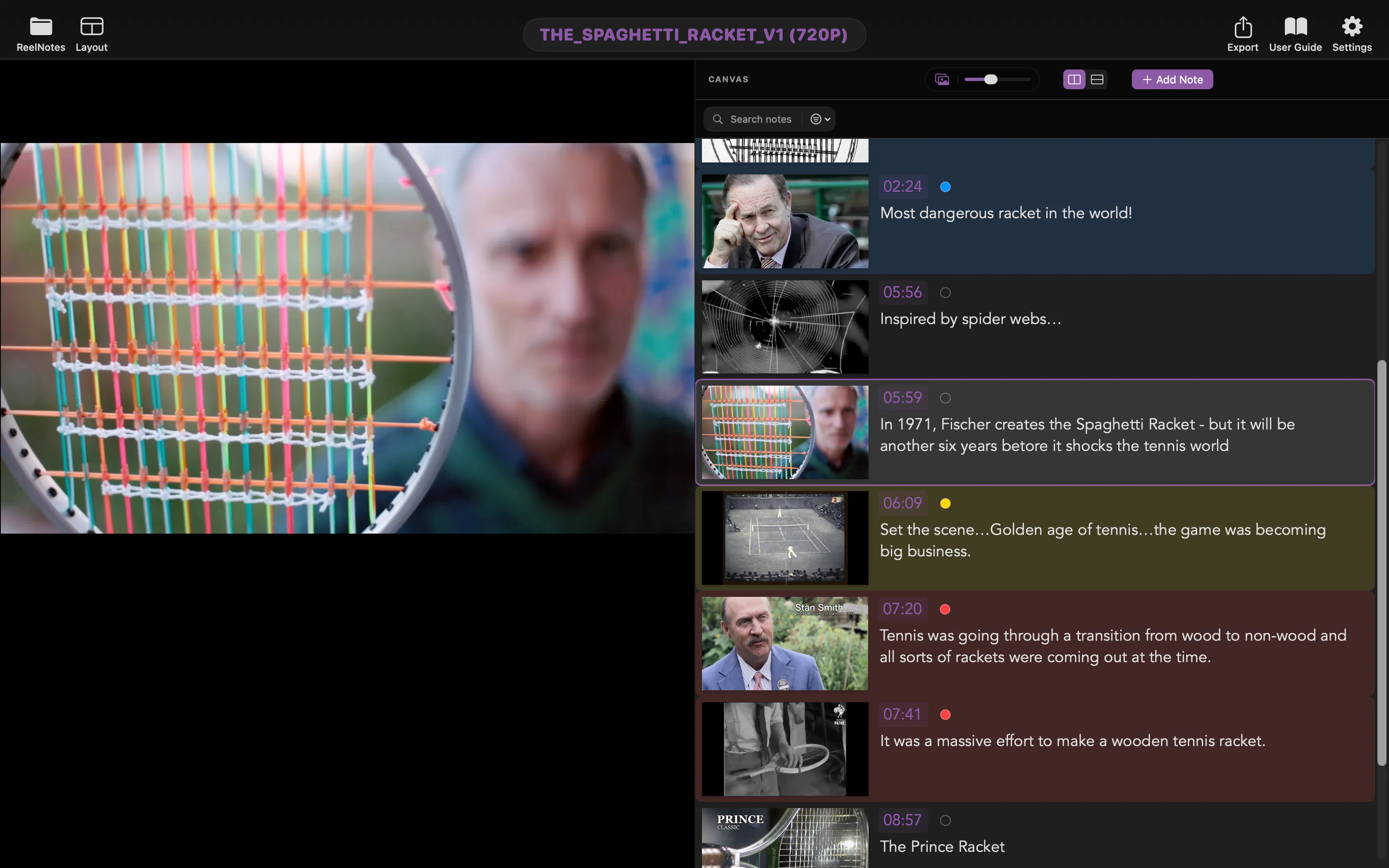Jump to timecode 08:57
Image resolution: width=1389 pixels, height=868 pixels.
tap(902, 820)
